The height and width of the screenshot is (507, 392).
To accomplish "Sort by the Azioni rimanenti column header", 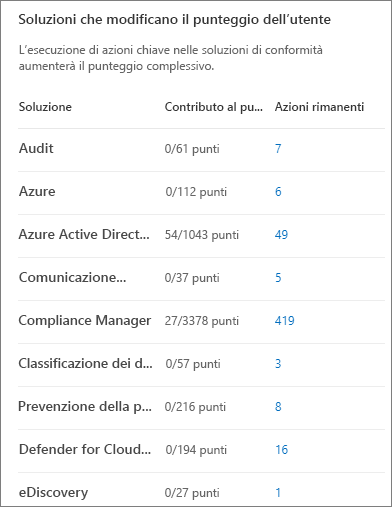I will (319, 107).
